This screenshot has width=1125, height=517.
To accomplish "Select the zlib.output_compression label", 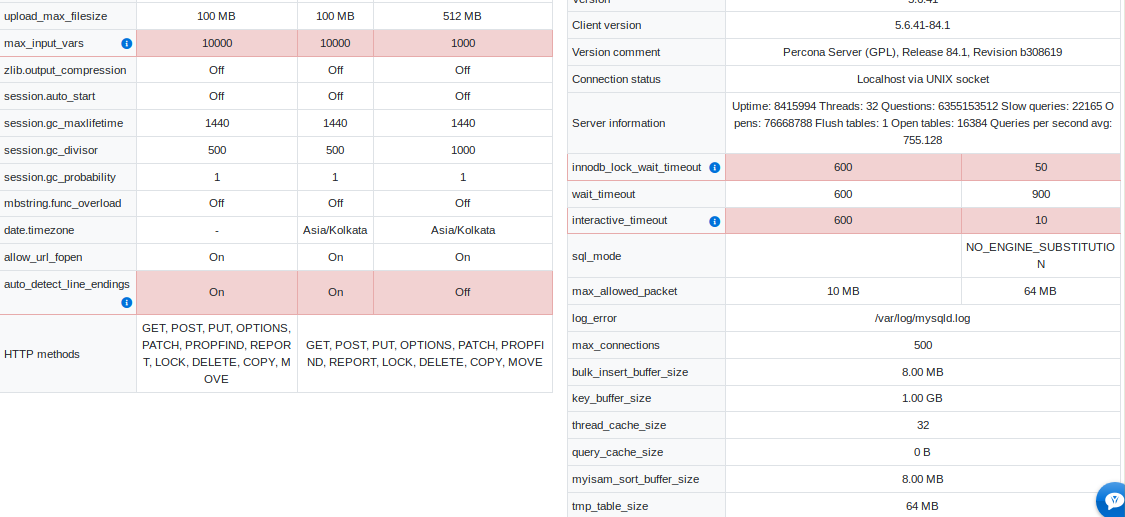I will coord(65,70).
